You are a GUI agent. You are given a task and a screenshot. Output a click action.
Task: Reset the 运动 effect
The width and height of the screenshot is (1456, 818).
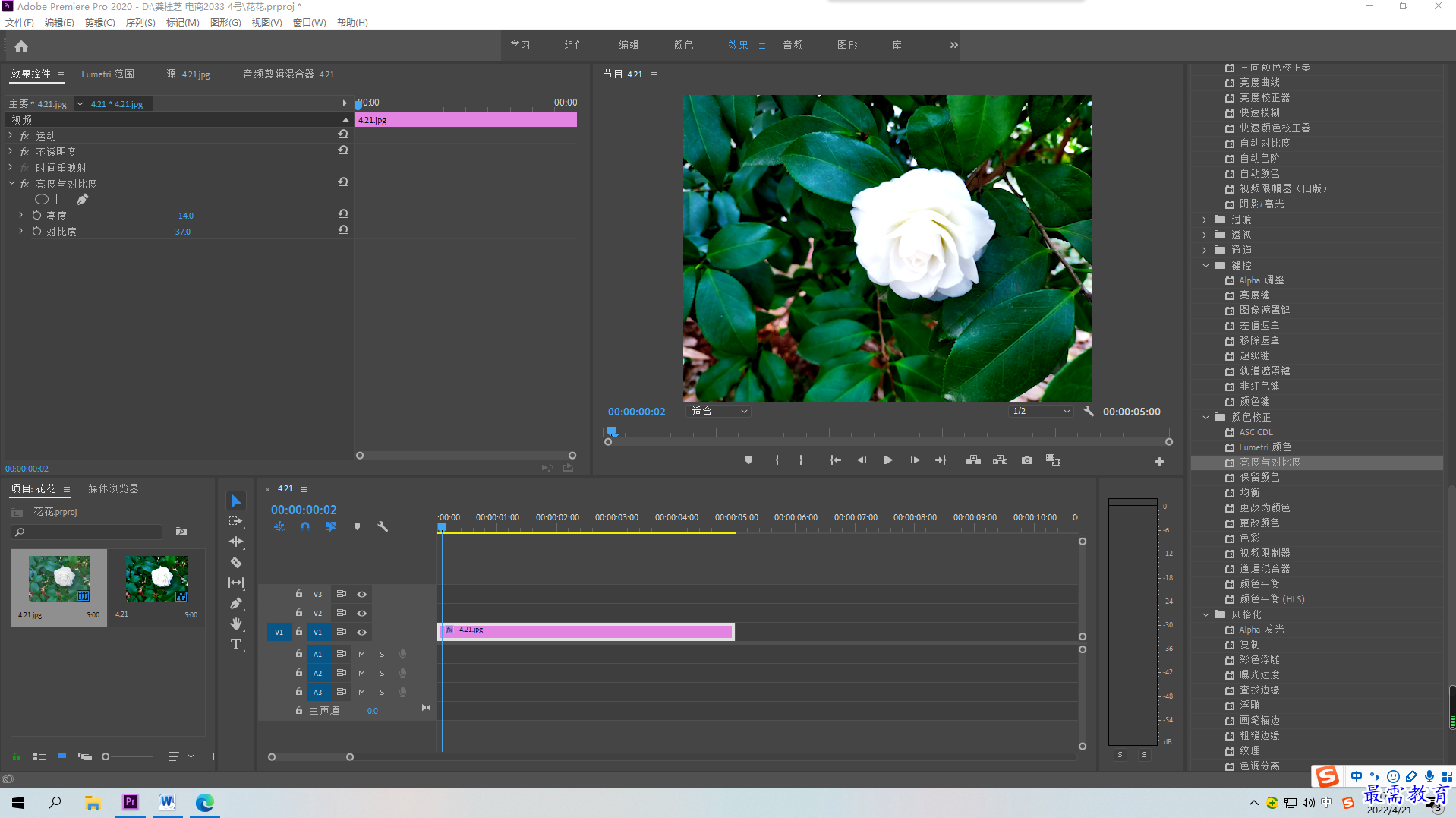[343, 134]
